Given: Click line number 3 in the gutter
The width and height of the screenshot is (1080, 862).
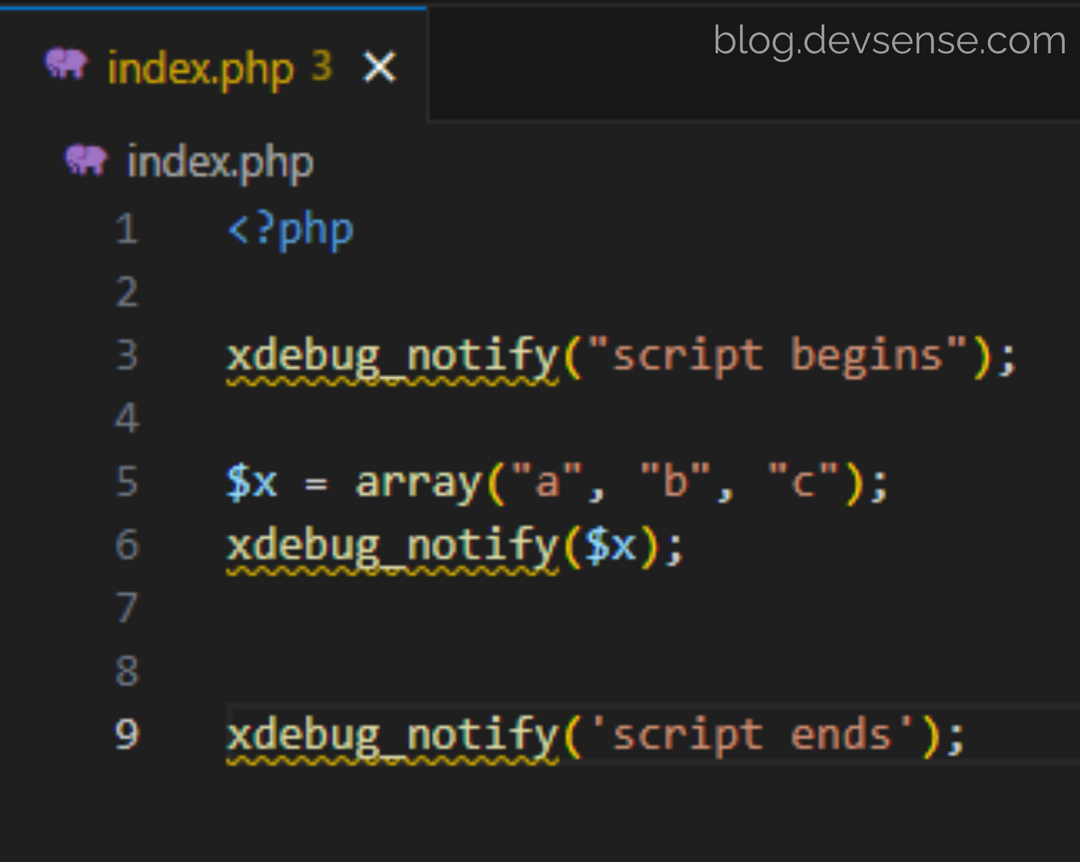Looking at the screenshot, I should click(126, 355).
